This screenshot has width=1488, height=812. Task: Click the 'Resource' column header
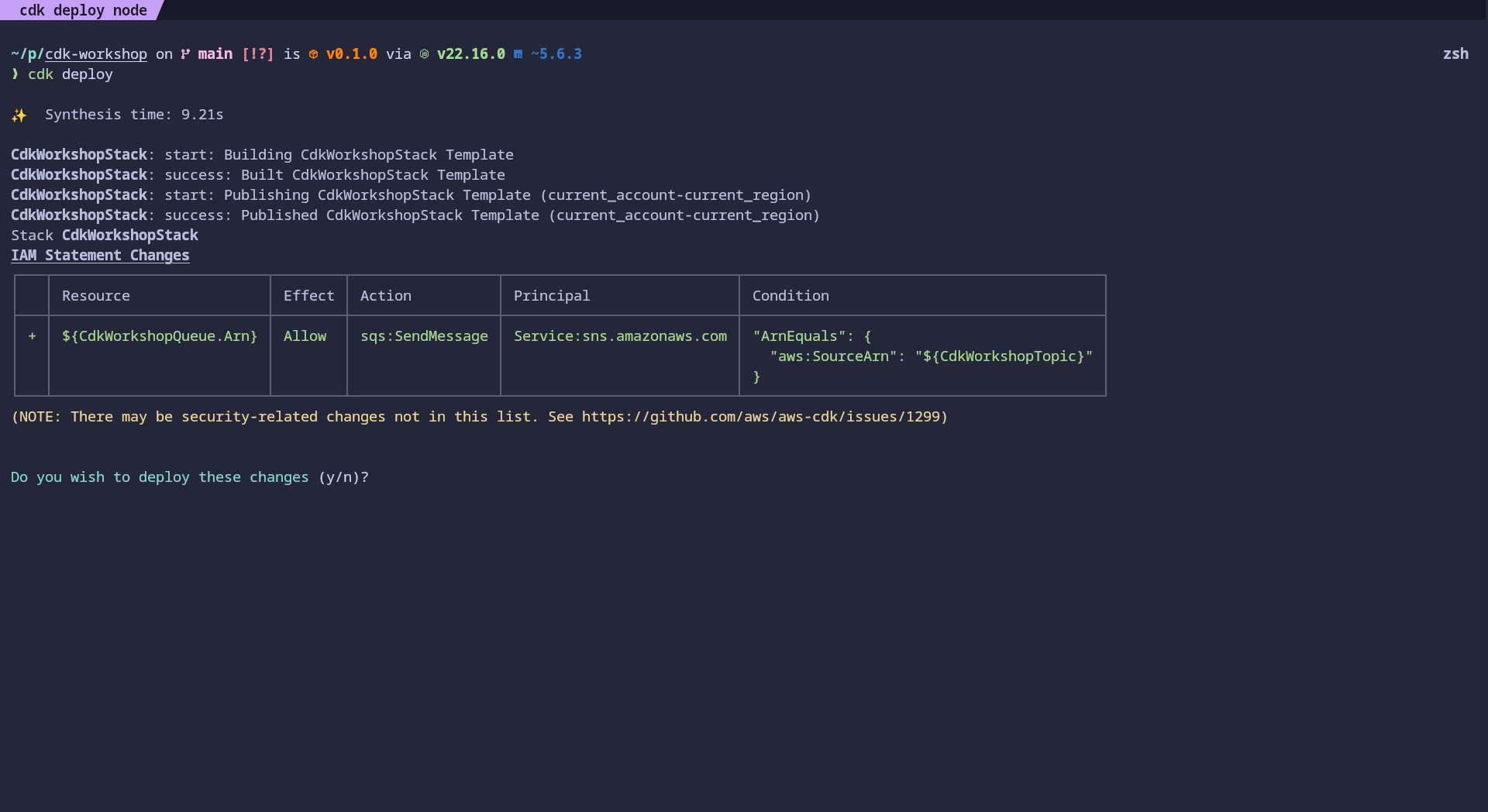[96, 296]
